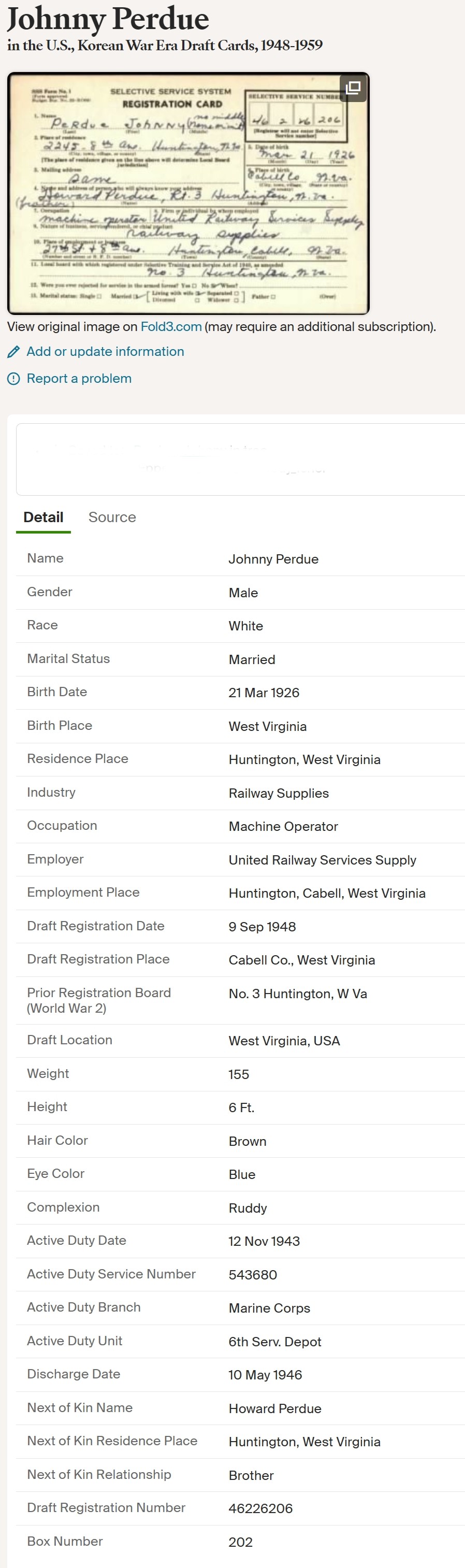Click the Korean War Era Draft Cards subtitle

click(165, 45)
